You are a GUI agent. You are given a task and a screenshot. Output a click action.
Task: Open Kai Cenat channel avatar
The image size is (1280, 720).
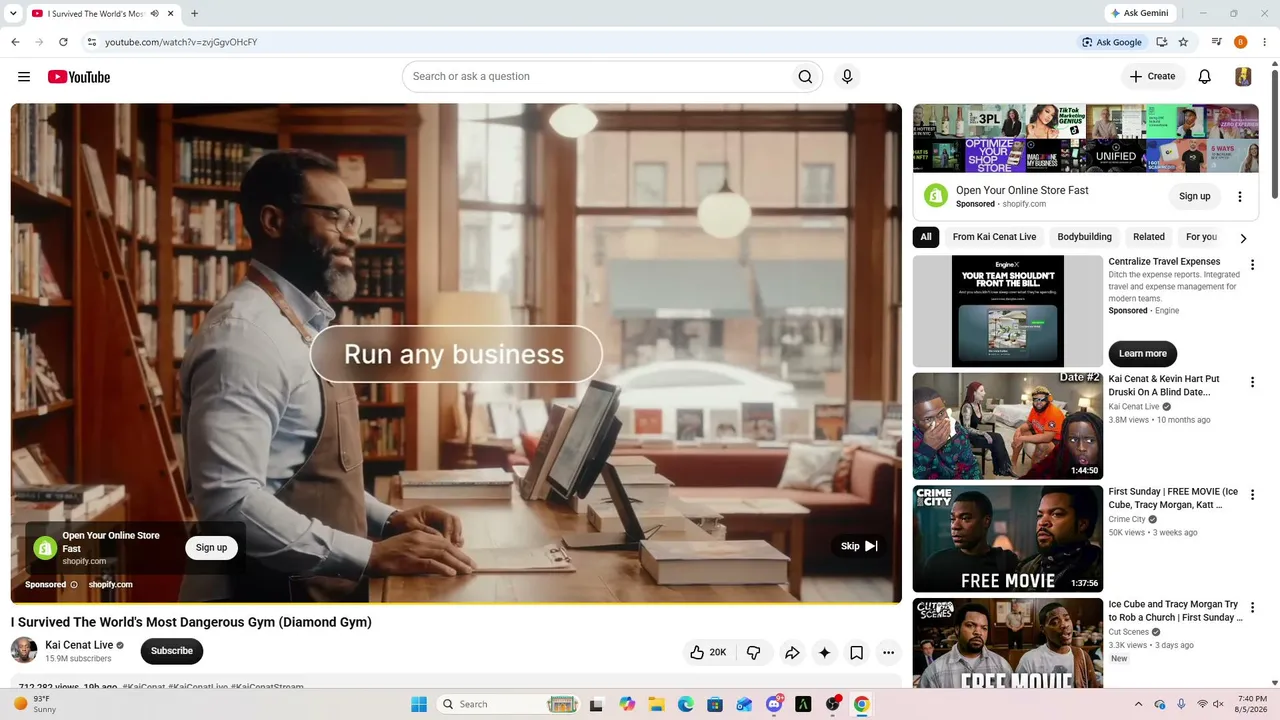click(x=24, y=650)
